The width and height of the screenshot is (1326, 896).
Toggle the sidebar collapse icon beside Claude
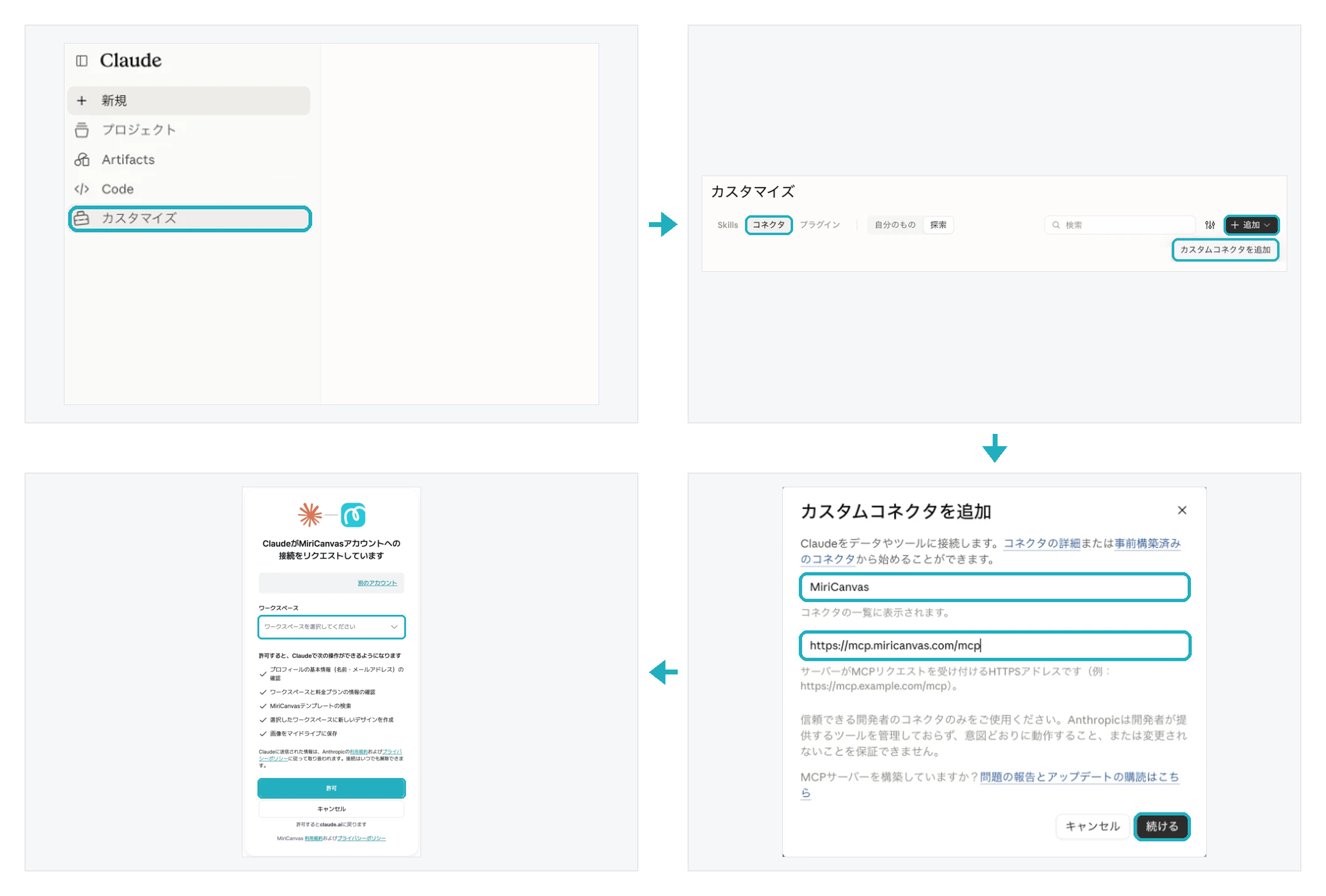(82, 60)
